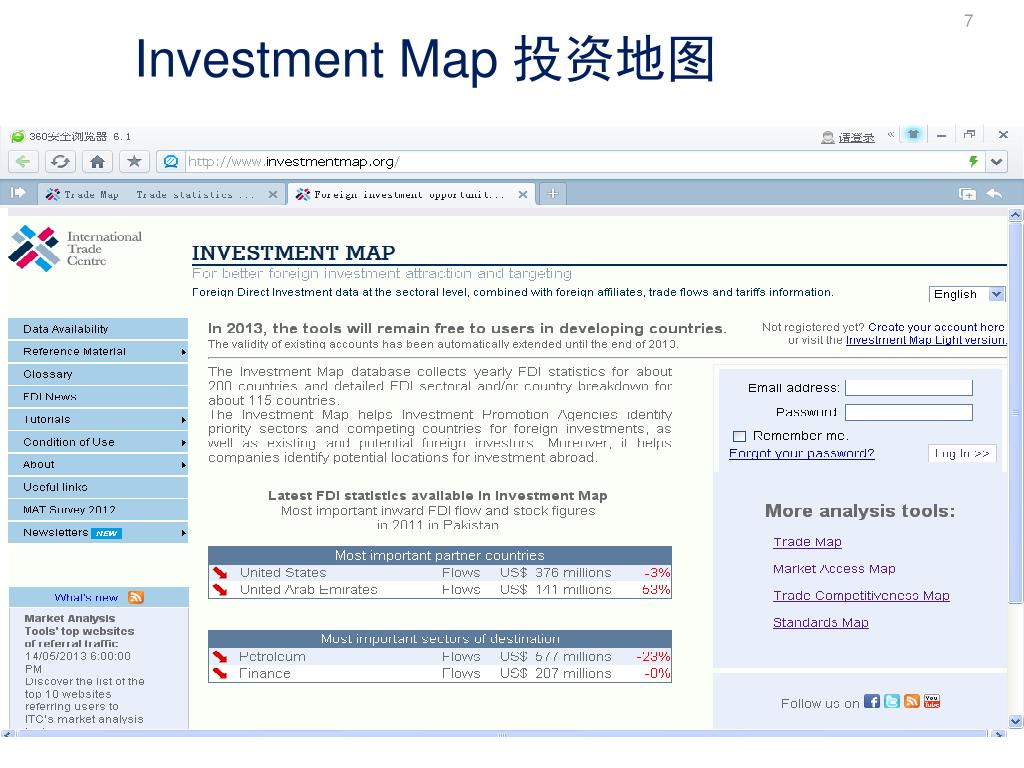This screenshot has height=768, width=1024.
Task: Check the Remember me checkbox
Action: [x=739, y=436]
